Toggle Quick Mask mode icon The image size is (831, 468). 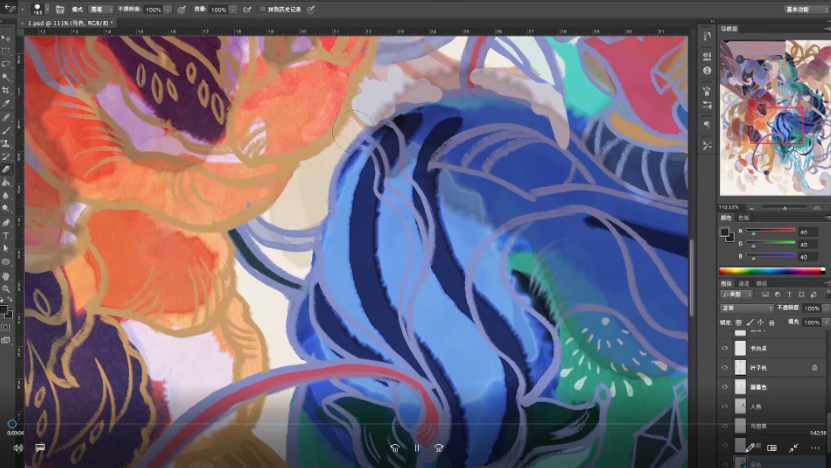click(6, 328)
